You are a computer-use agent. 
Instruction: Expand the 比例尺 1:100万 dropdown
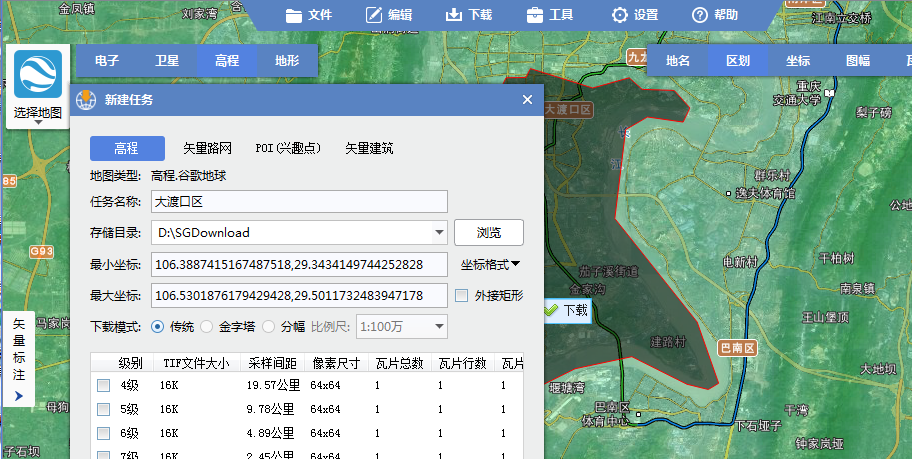[x=439, y=327]
